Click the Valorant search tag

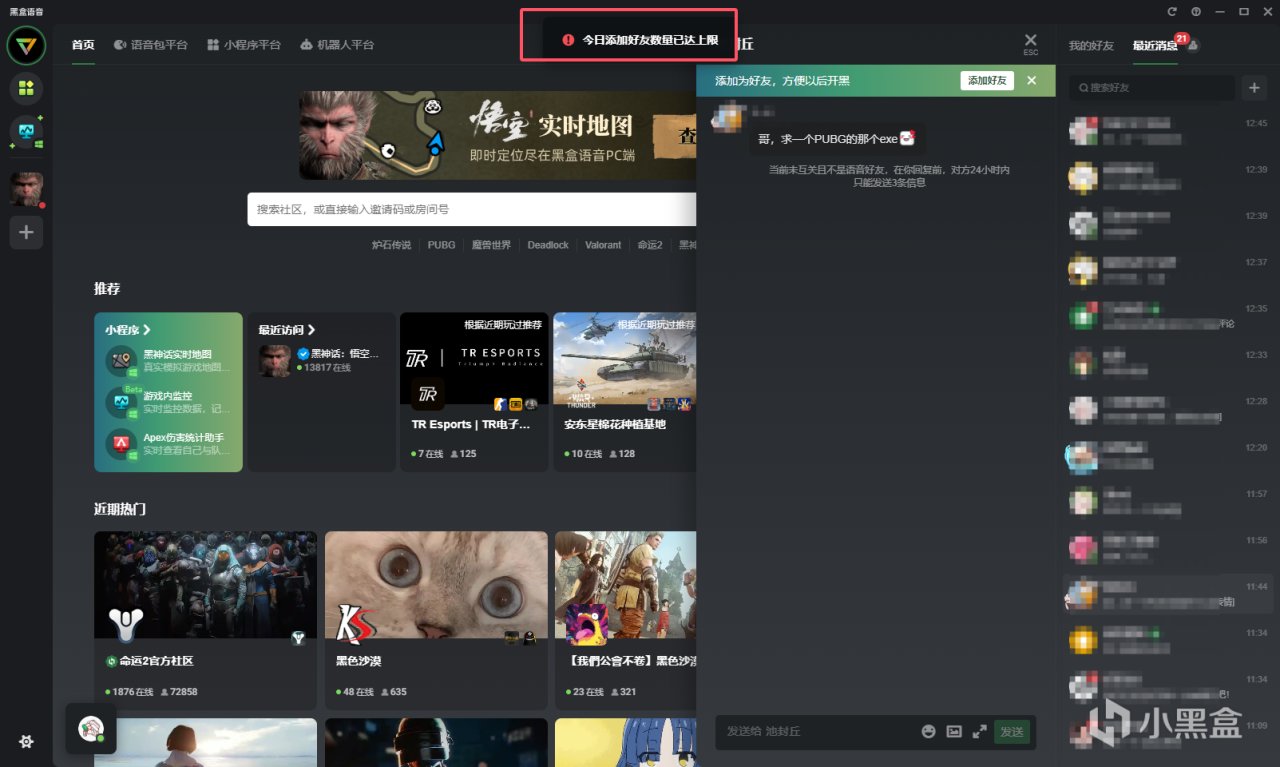pyautogui.click(x=603, y=245)
